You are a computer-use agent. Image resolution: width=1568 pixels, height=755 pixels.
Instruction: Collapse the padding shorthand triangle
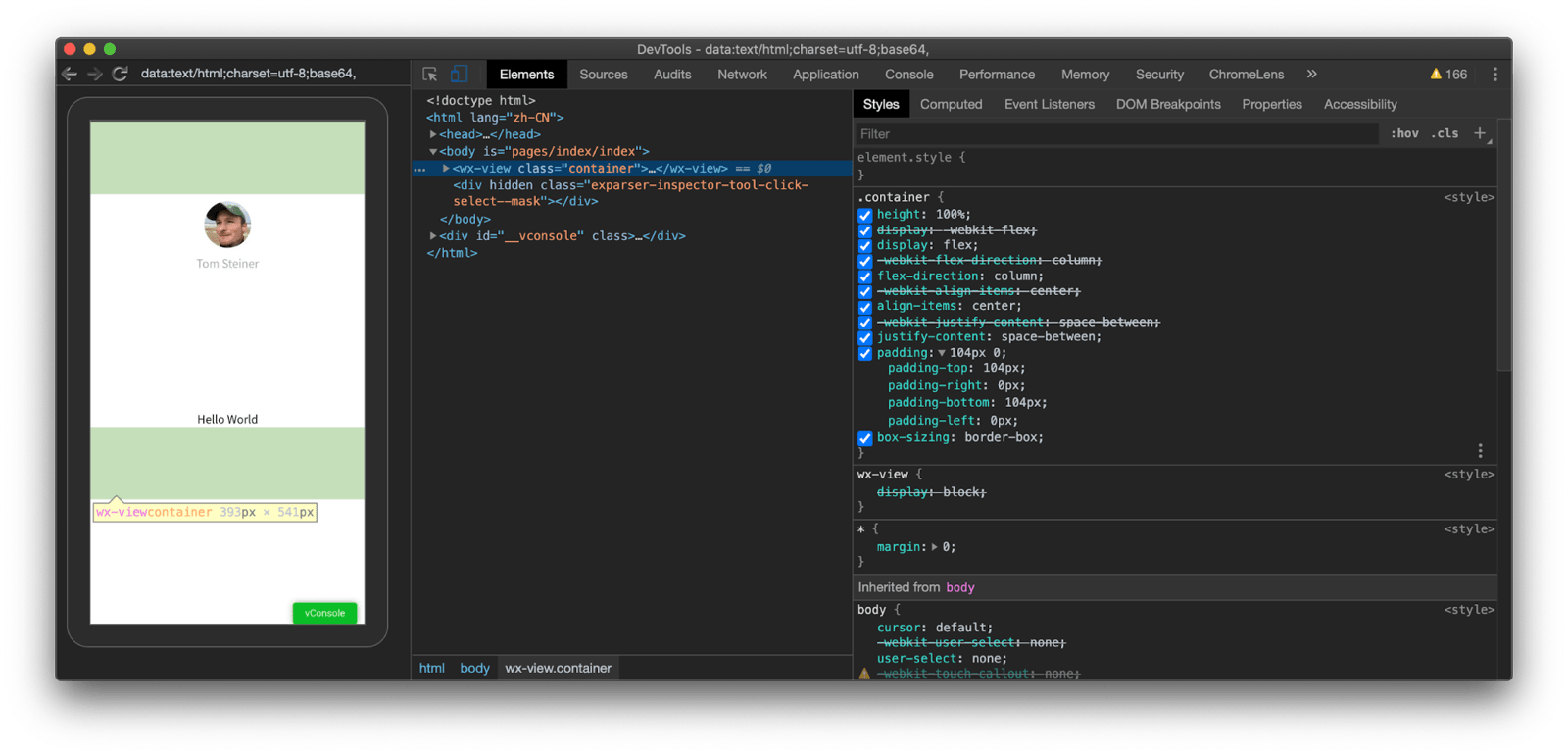point(942,353)
